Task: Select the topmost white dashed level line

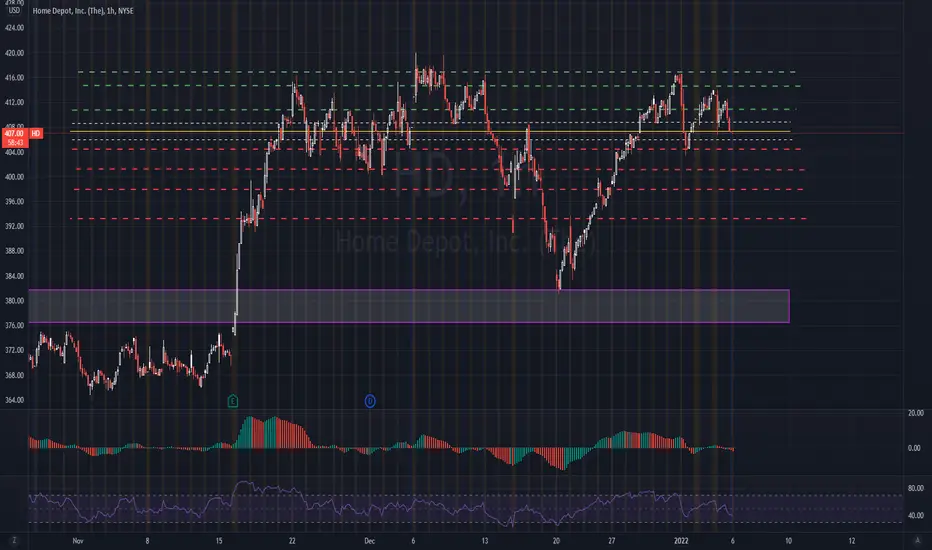Action: (430, 122)
